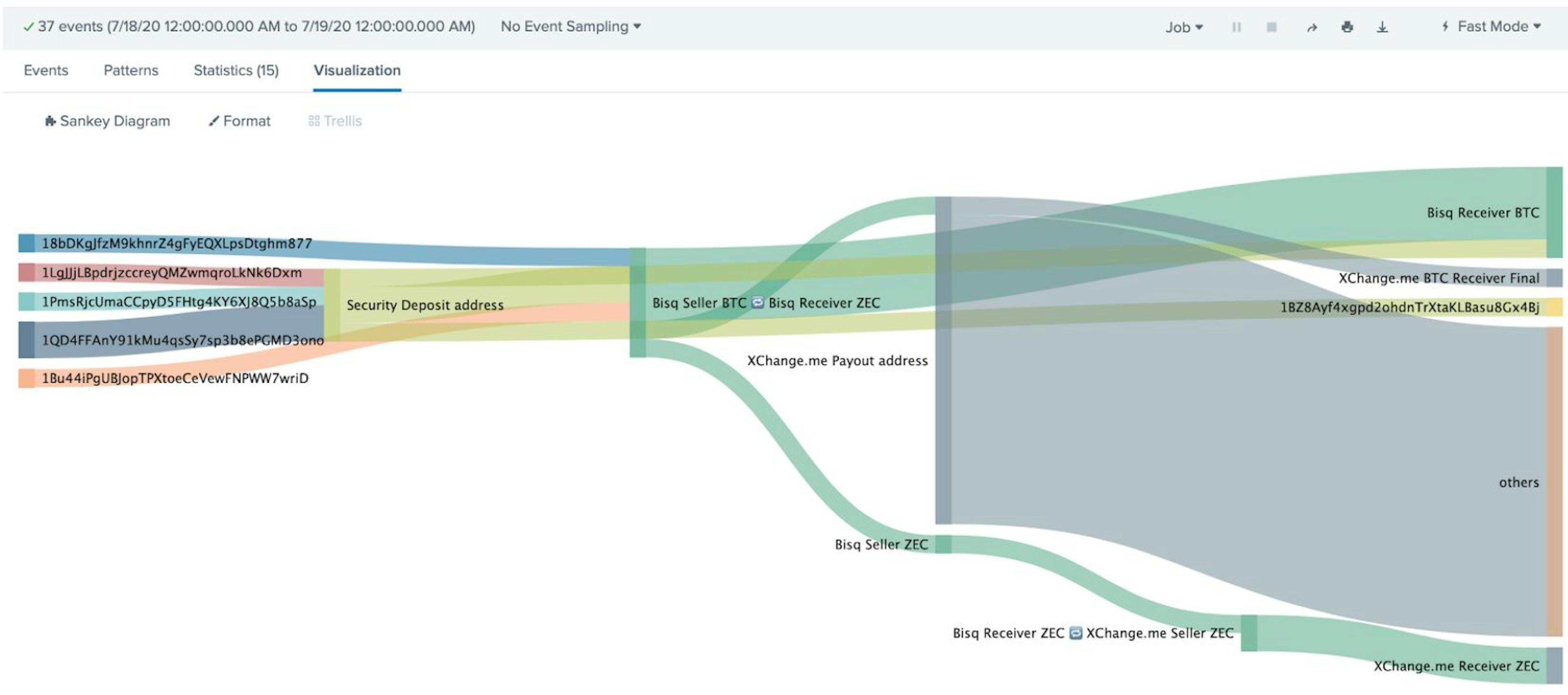Select the Visualization tab

point(357,71)
